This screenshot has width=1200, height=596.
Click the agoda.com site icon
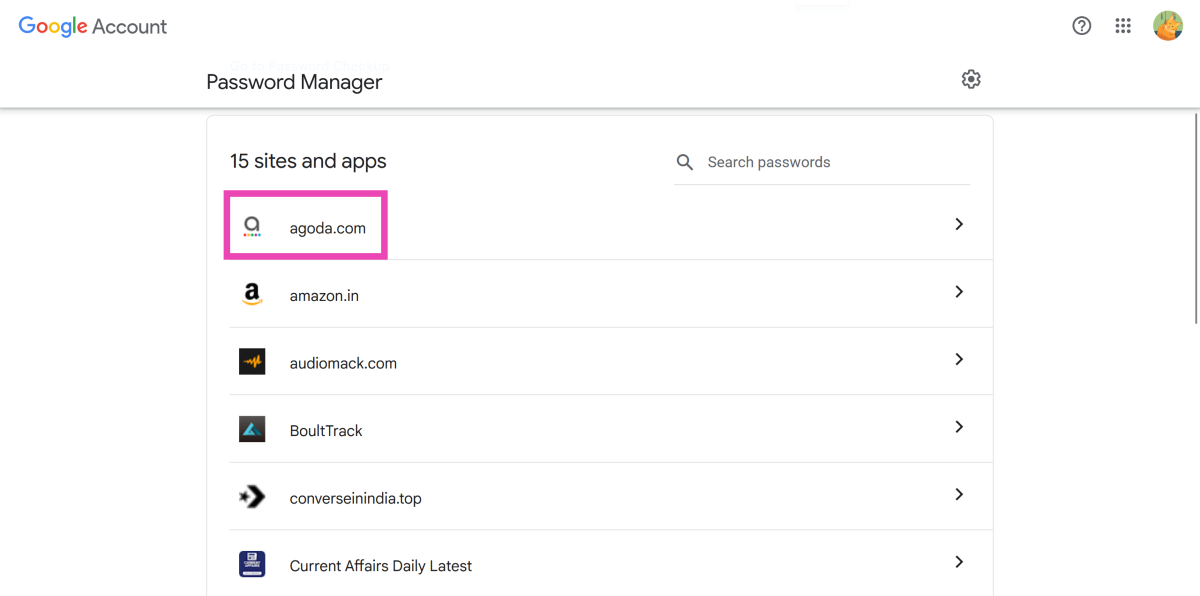tap(252, 228)
